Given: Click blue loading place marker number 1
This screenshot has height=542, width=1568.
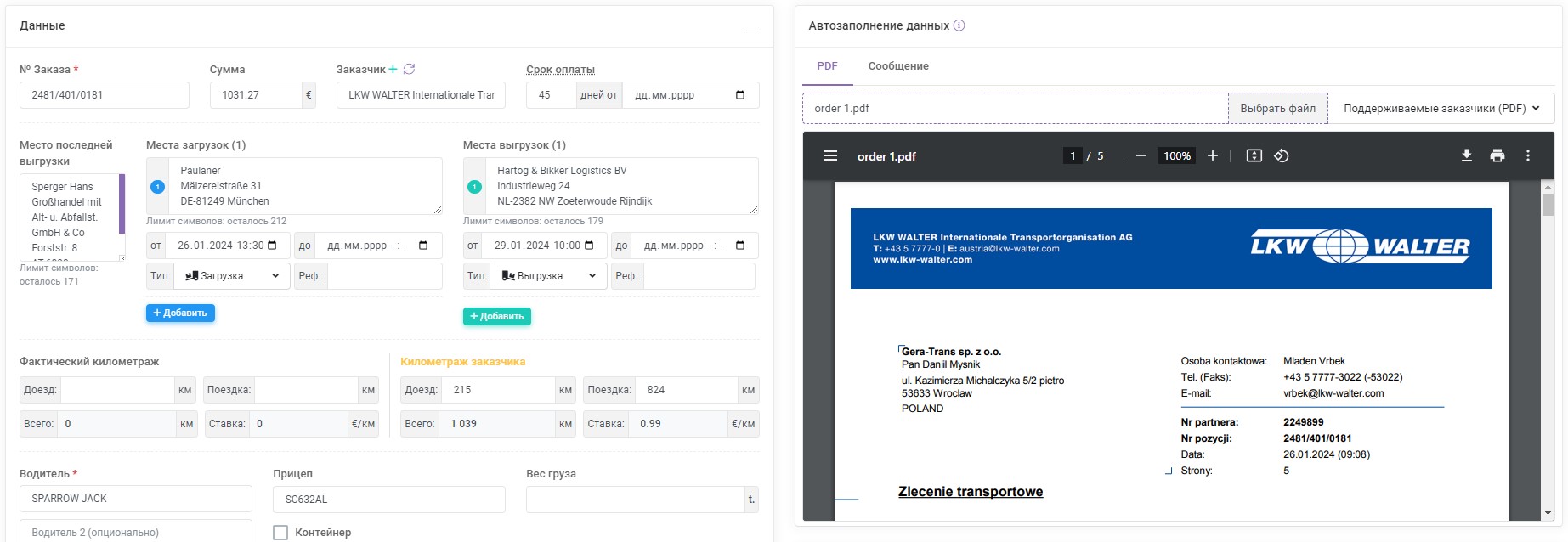Looking at the screenshot, I should [157, 187].
